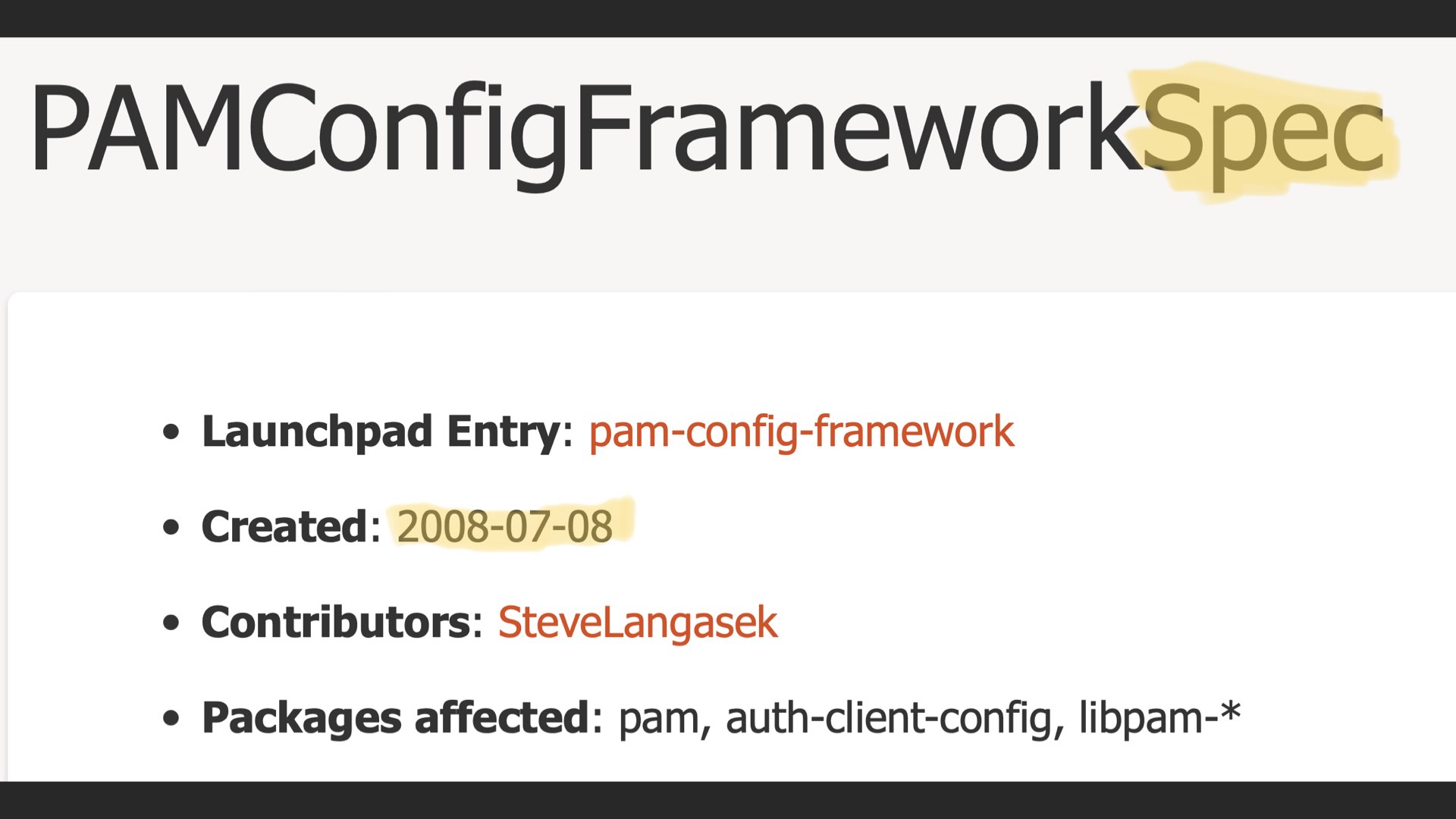Click the bullet before Launchpad Entry
The image size is (1456, 819).
pyautogui.click(x=171, y=432)
